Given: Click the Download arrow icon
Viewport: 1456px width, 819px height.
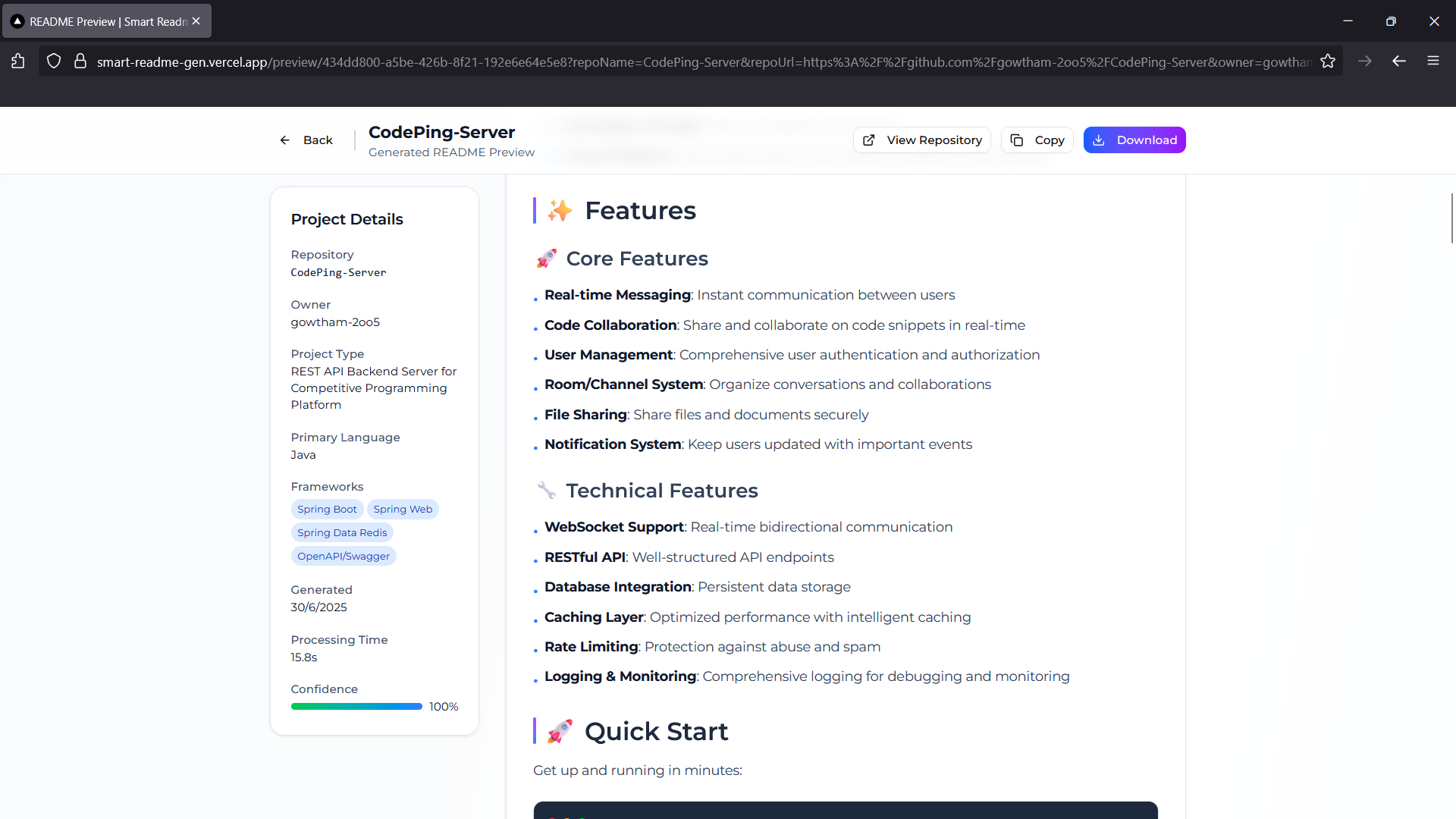Looking at the screenshot, I should point(1099,140).
